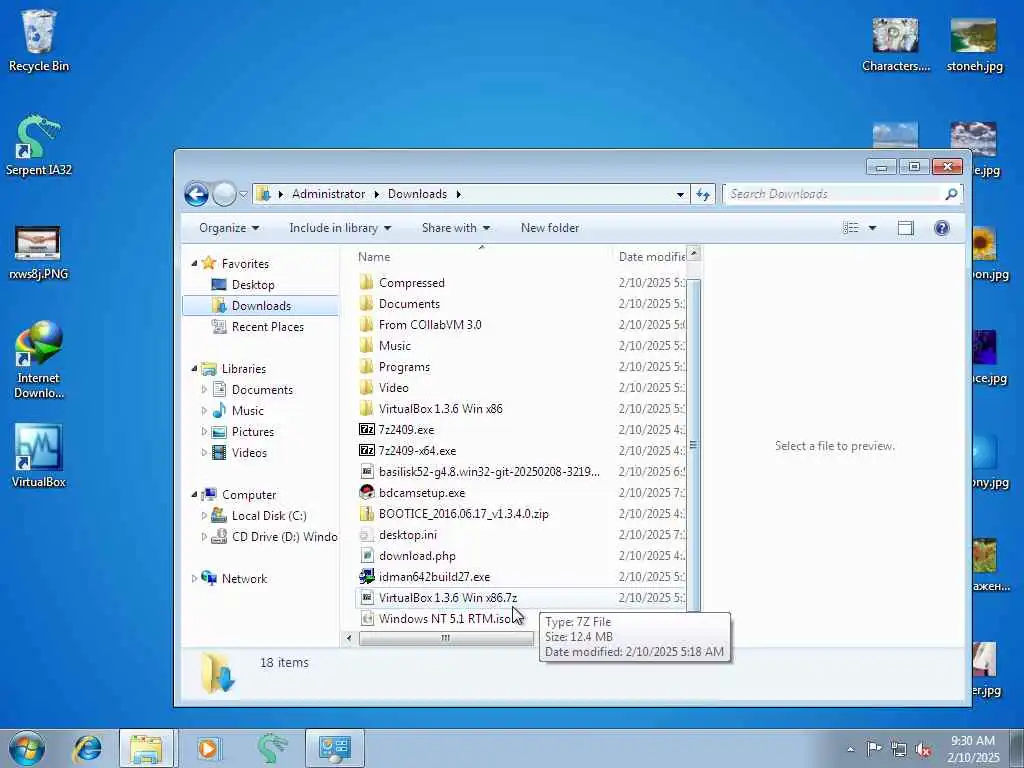Expand the Music library

204,411
